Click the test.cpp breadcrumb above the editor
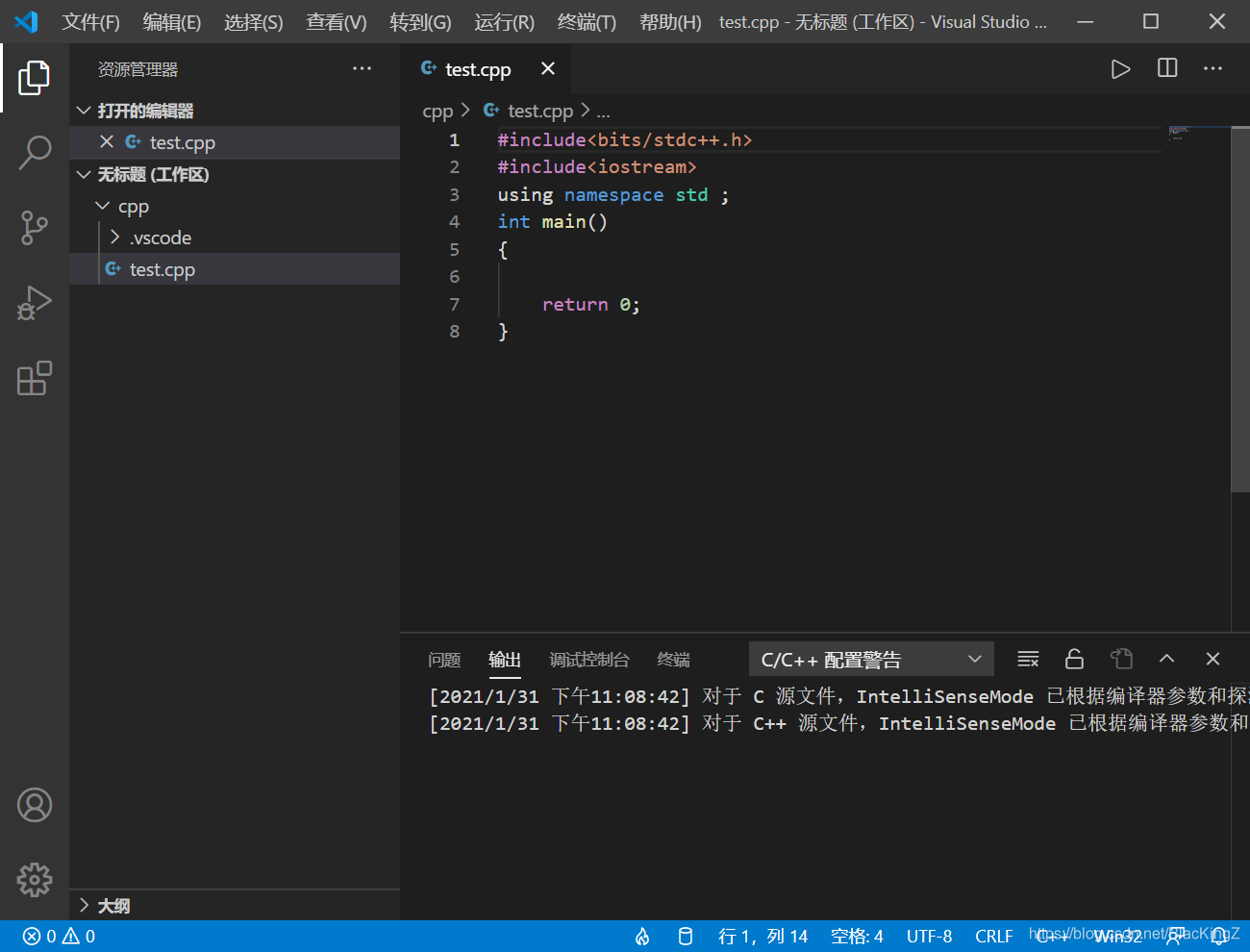This screenshot has height=952, width=1250. [x=540, y=111]
